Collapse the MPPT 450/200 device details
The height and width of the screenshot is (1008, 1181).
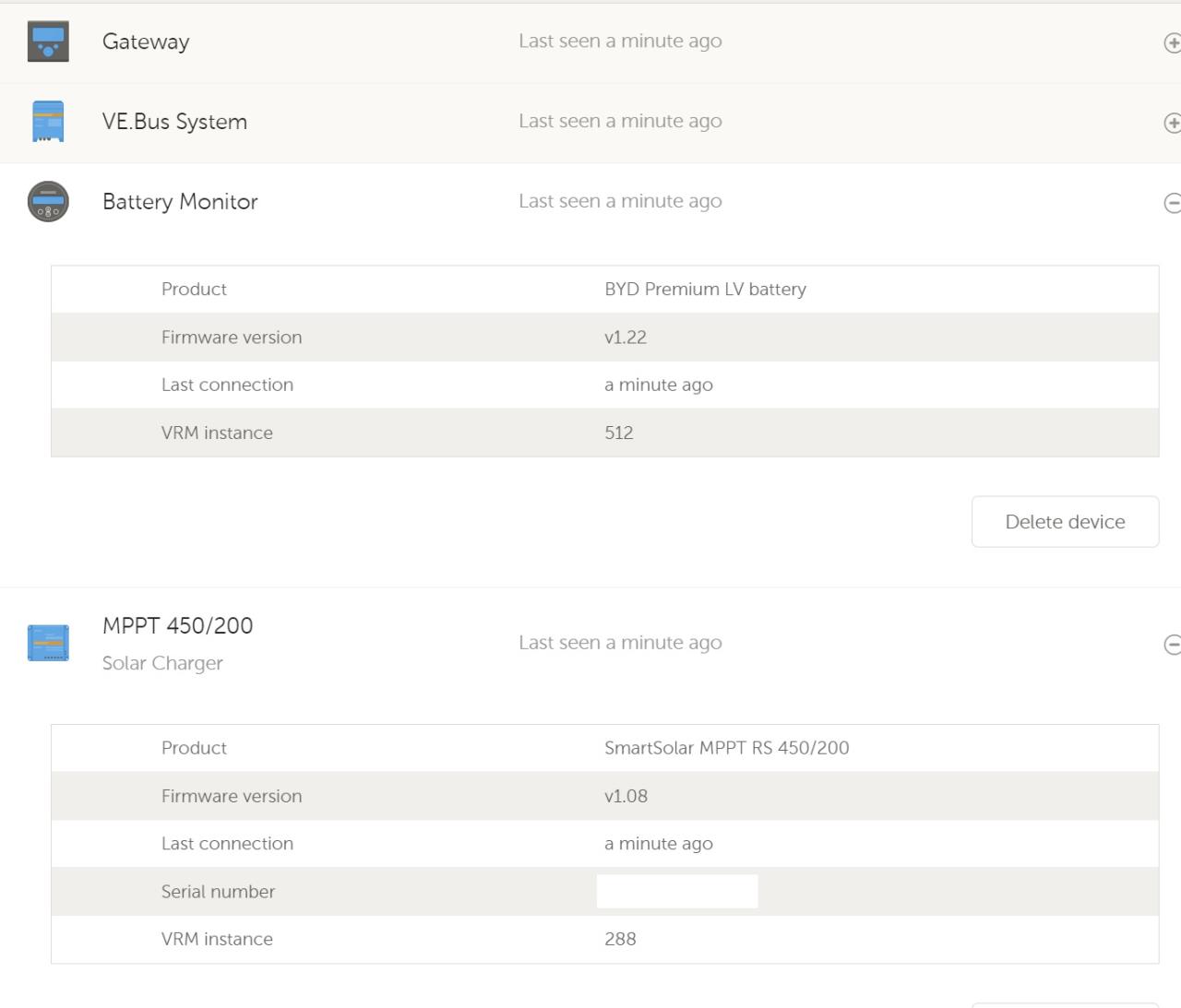(1172, 644)
